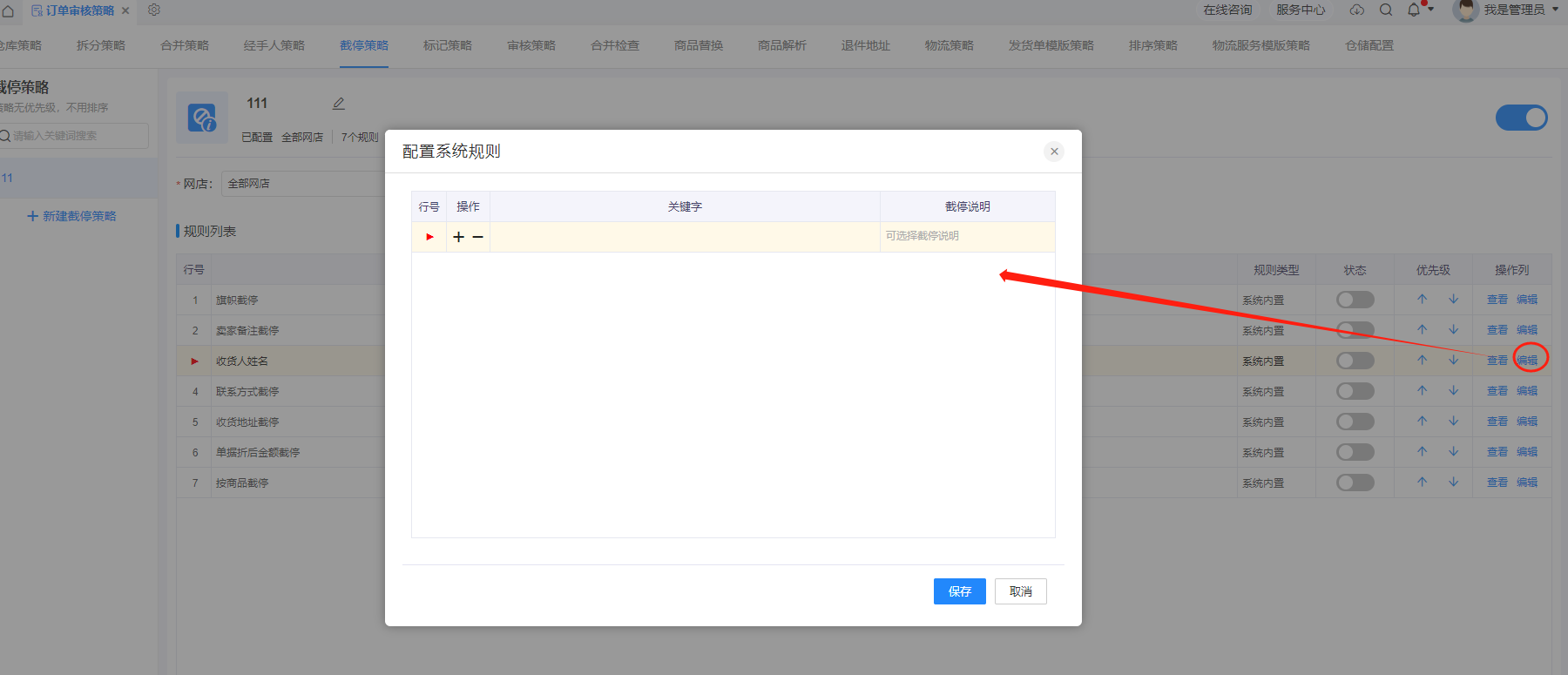
Task: Click 编辑 for 旗帜截停 row
Action: click(x=1527, y=300)
